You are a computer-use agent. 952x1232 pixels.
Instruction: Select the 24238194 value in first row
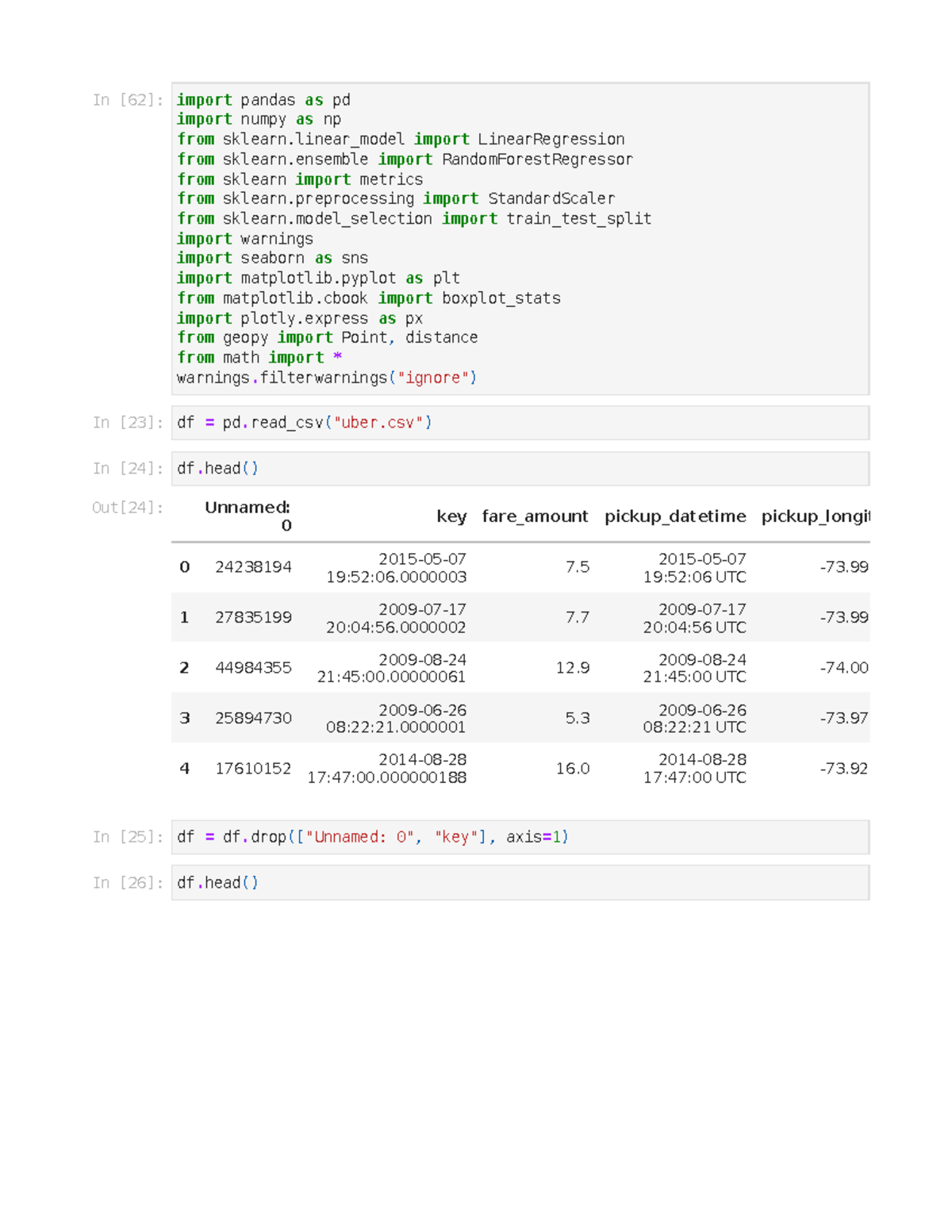pos(252,566)
